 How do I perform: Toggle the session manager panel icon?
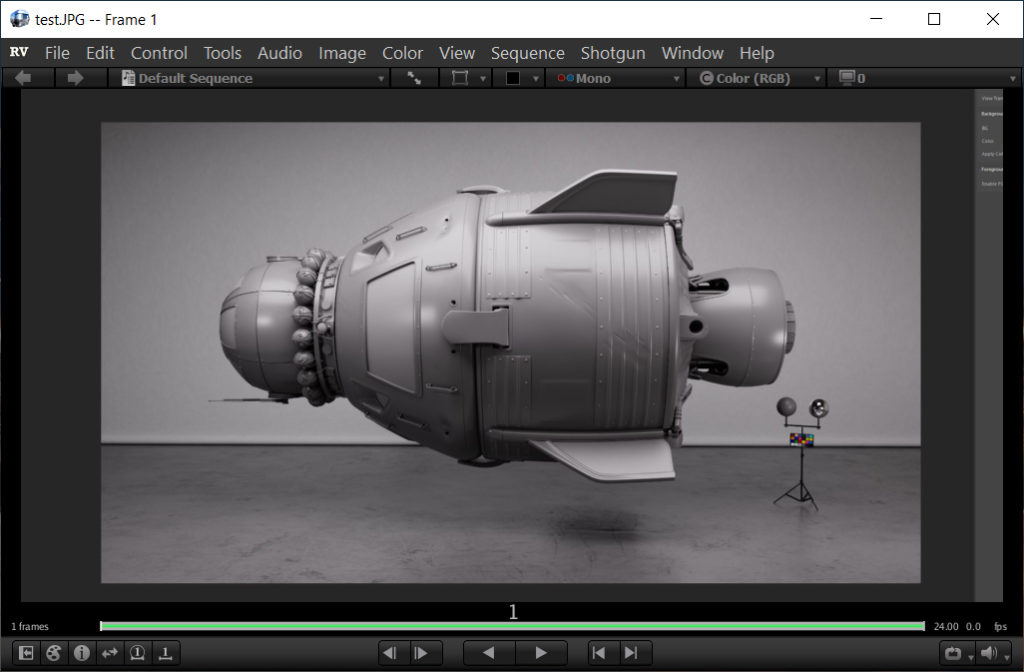[x=26, y=653]
